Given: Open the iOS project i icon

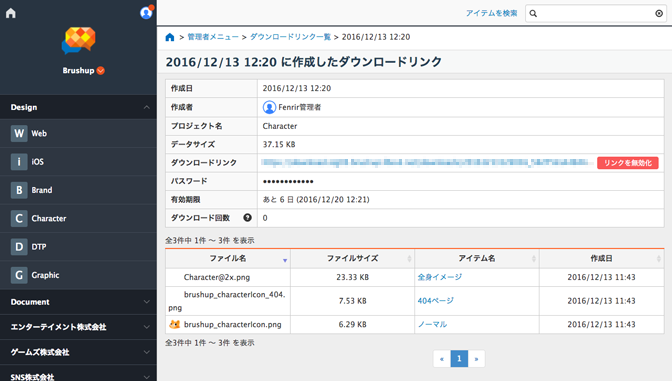Looking at the screenshot, I should [x=19, y=162].
